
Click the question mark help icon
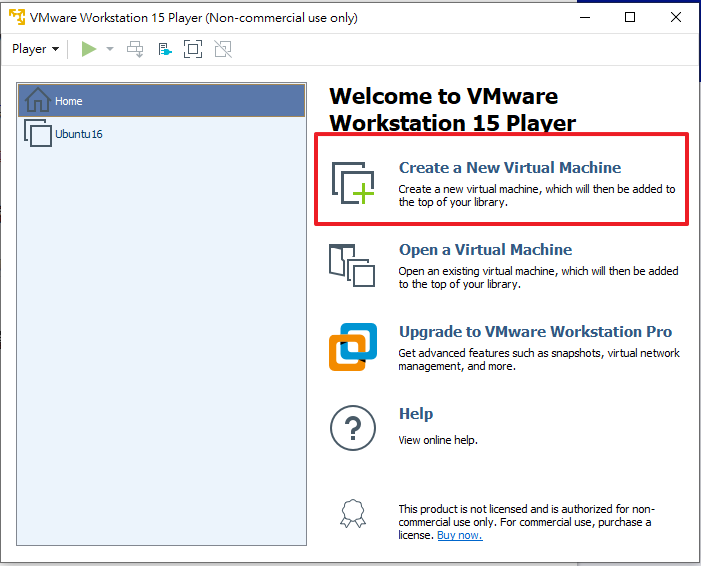point(353,428)
